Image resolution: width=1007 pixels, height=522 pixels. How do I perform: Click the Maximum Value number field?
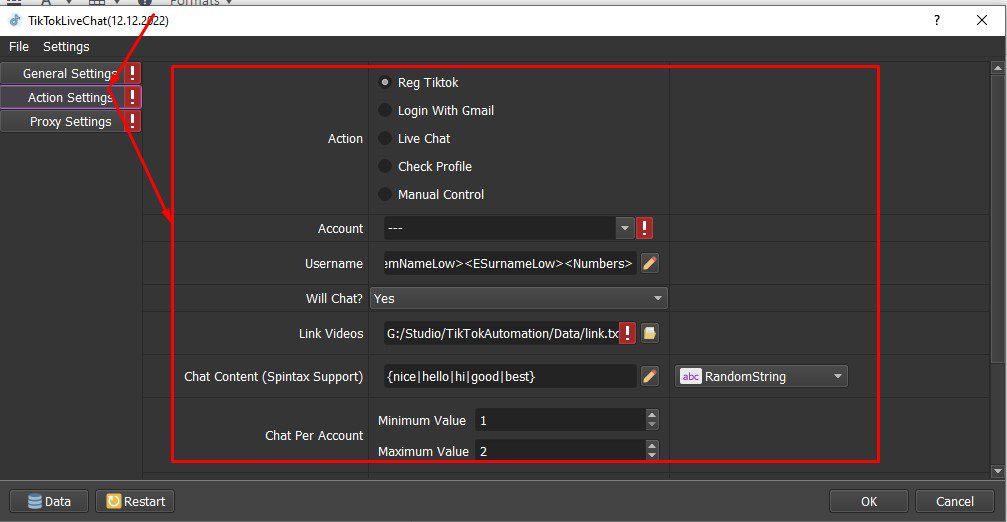point(560,451)
